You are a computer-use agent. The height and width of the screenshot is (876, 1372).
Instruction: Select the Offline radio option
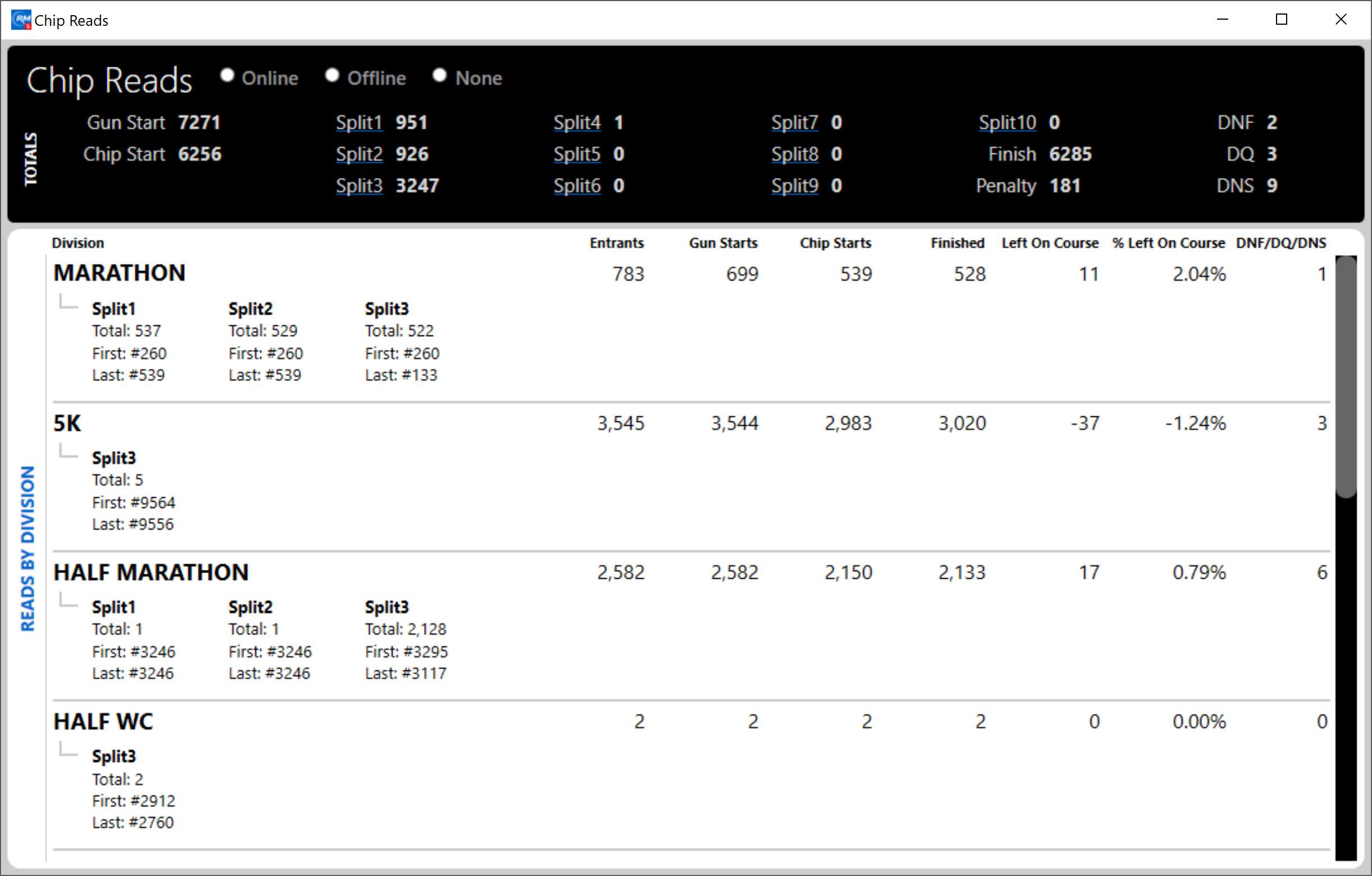[332, 75]
